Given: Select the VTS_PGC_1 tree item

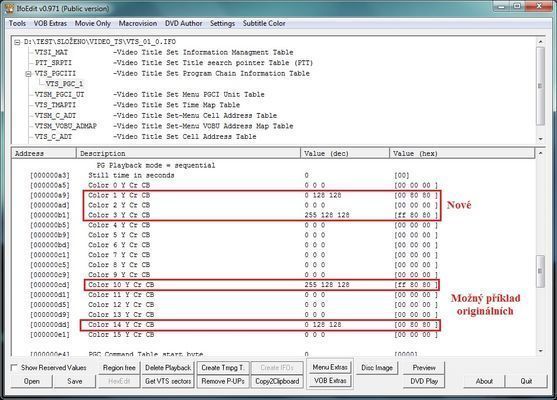Looking at the screenshot, I should [64, 84].
